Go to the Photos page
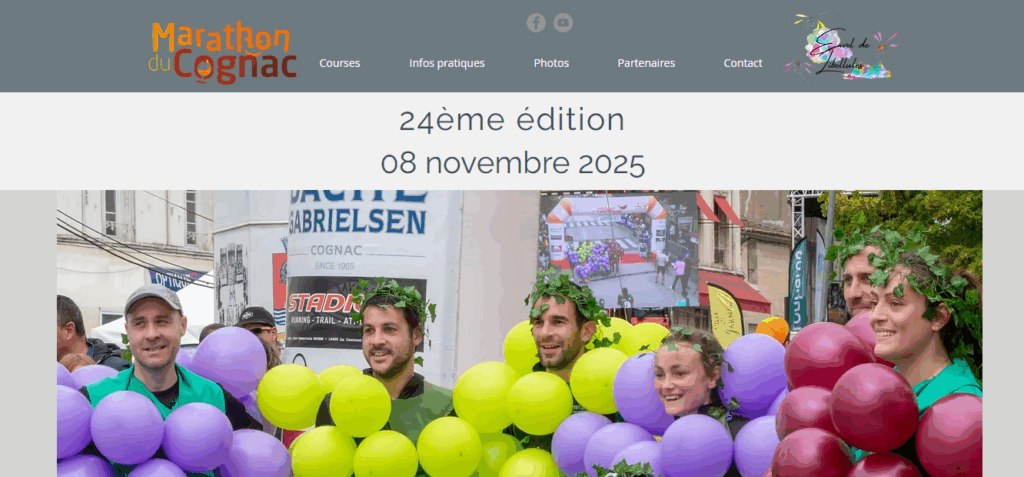The height and width of the screenshot is (477, 1024). coord(551,63)
